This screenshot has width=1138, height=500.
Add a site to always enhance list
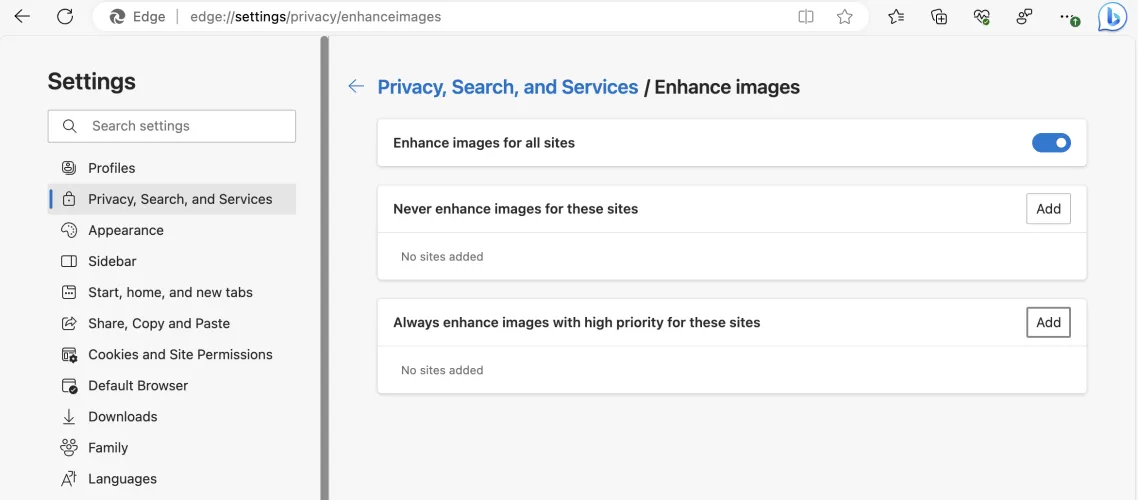tap(1048, 322)
